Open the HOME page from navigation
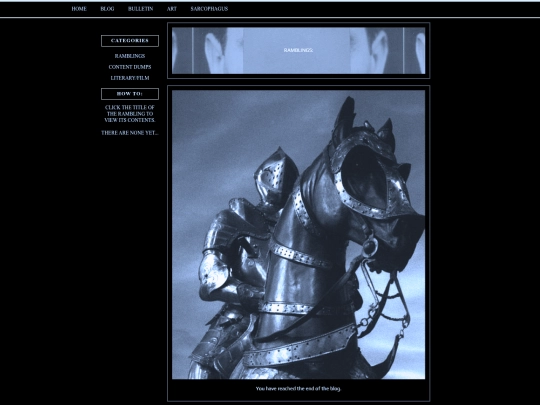540x405 pixels. [x=79, y=9]
